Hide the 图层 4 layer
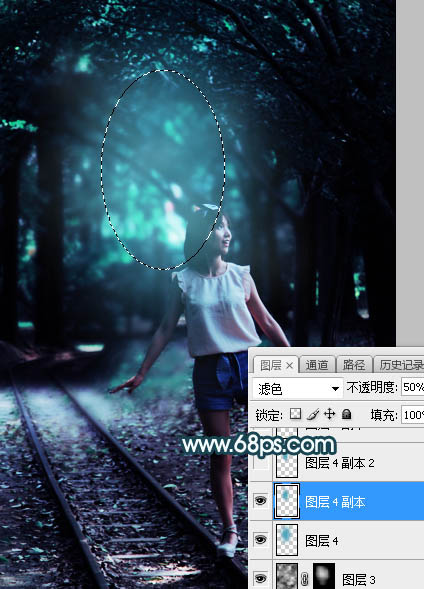Viewport: 424px width, 589px height. click(261, 540)
